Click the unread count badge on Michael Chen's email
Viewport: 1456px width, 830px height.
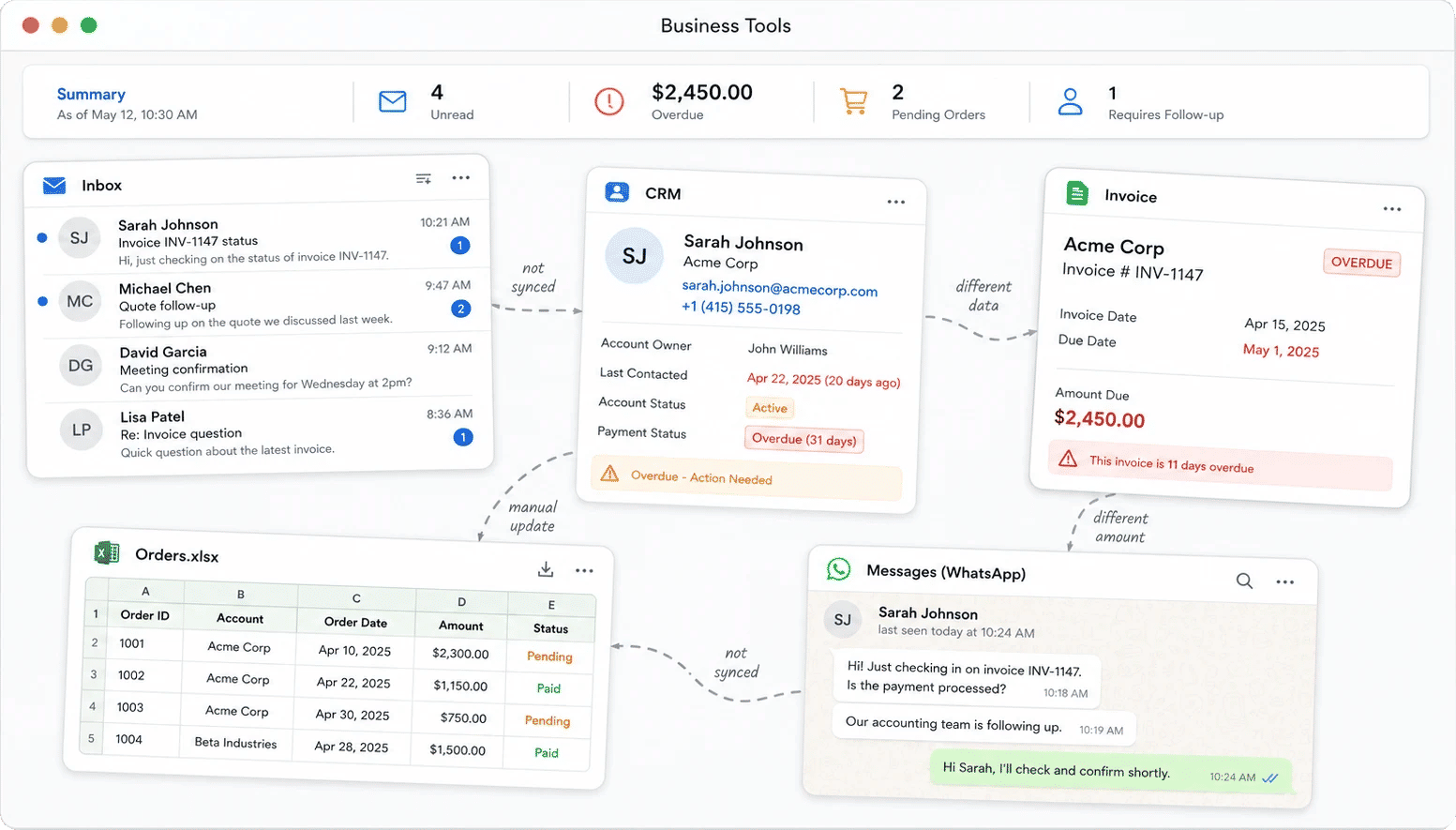tap(460, 309)
